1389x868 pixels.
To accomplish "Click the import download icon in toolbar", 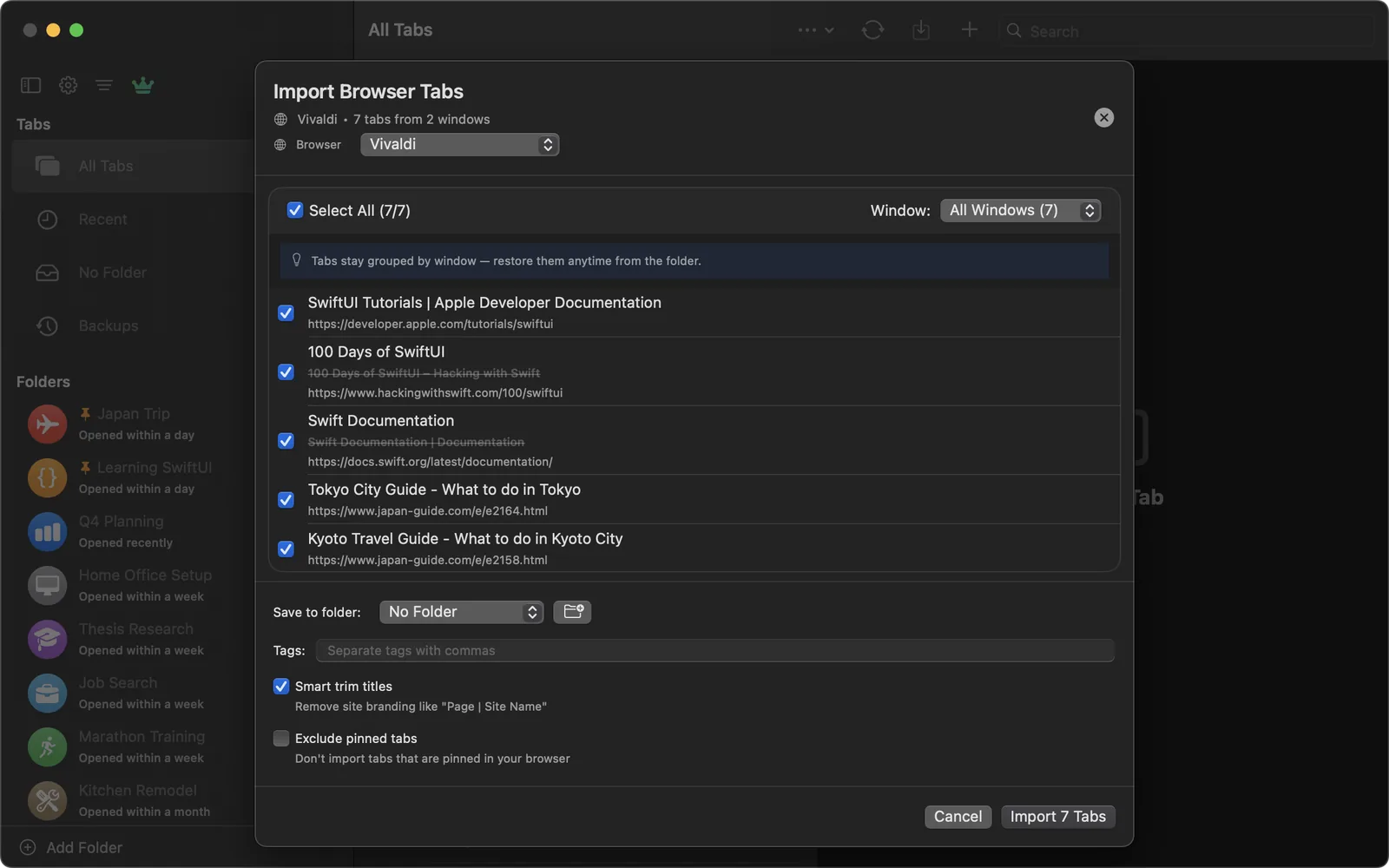I will point(921,30).
